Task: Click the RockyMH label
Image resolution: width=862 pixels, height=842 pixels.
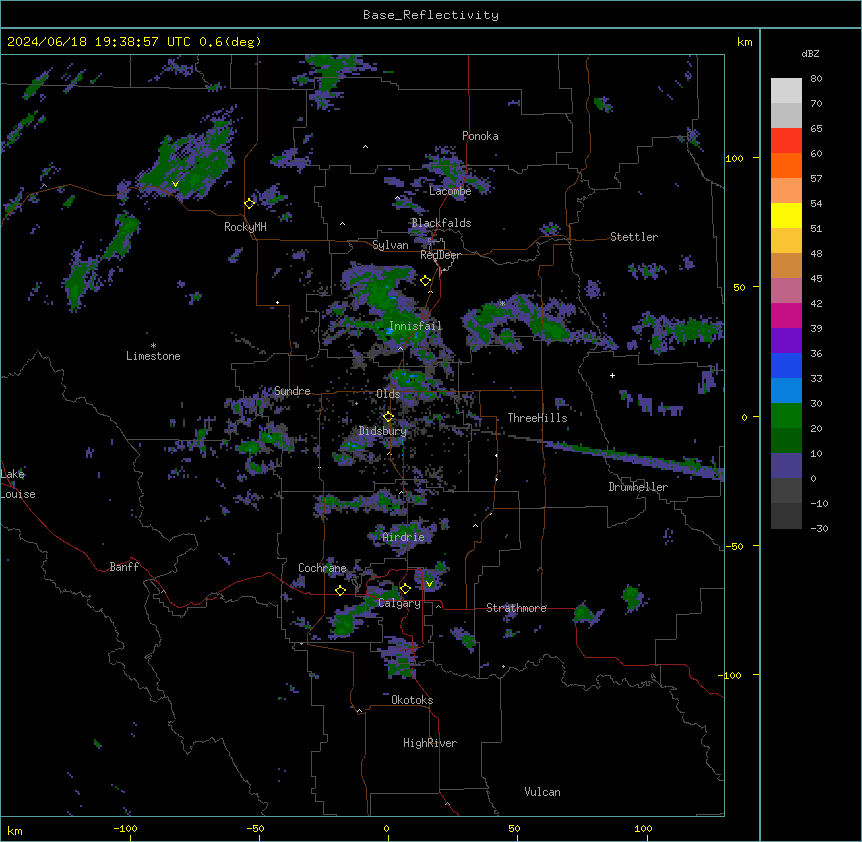Action: [245, 226]
